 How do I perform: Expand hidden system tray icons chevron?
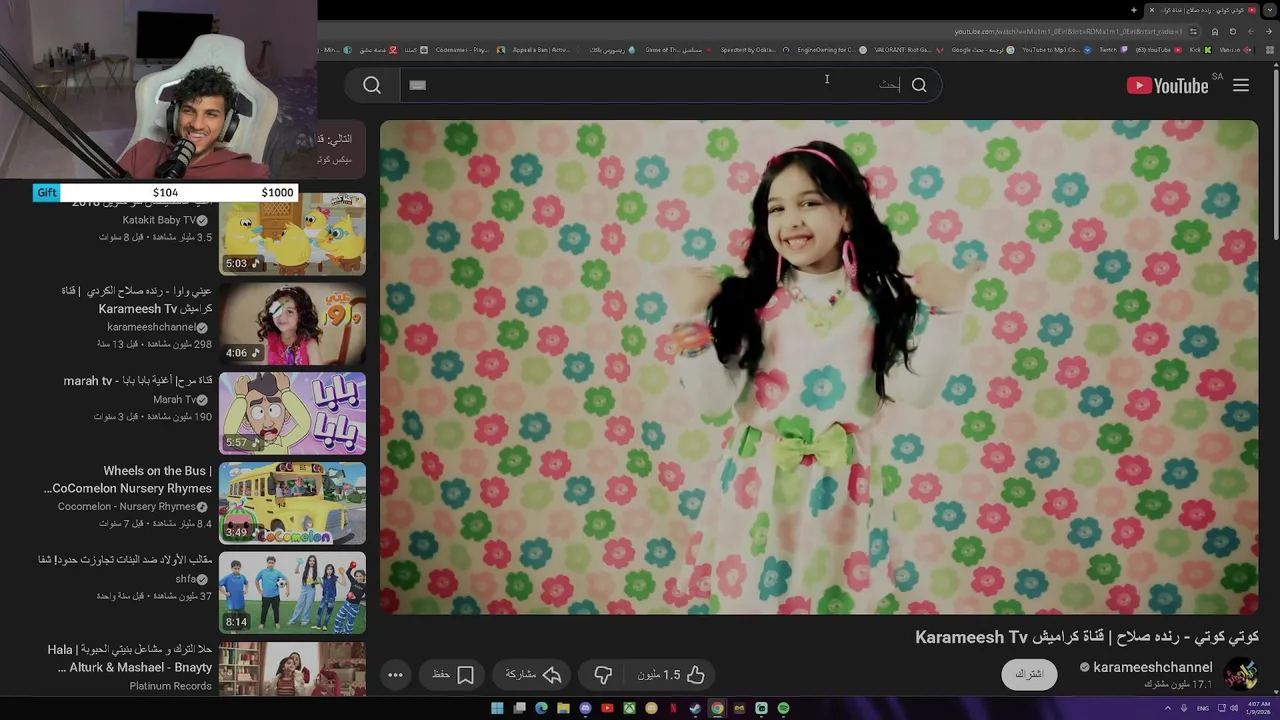coord(1166,708)
